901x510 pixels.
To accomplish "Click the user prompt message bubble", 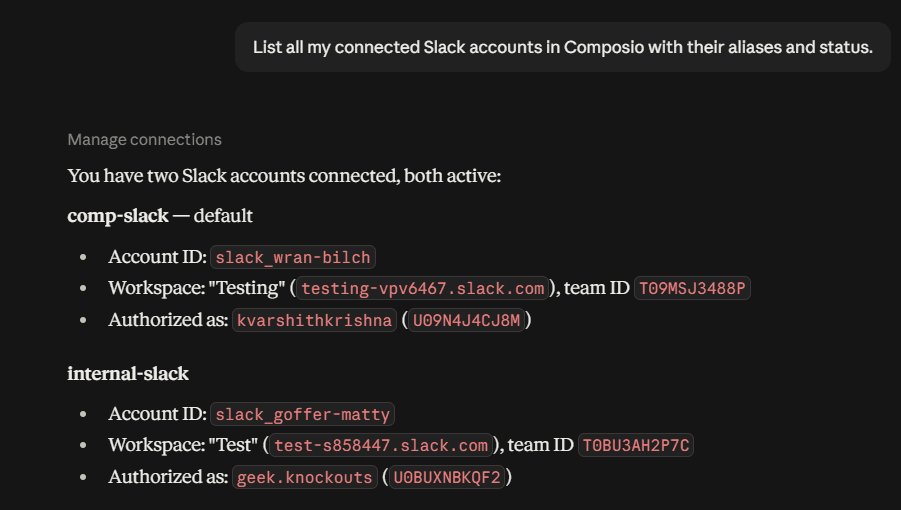I will point(563,47).
